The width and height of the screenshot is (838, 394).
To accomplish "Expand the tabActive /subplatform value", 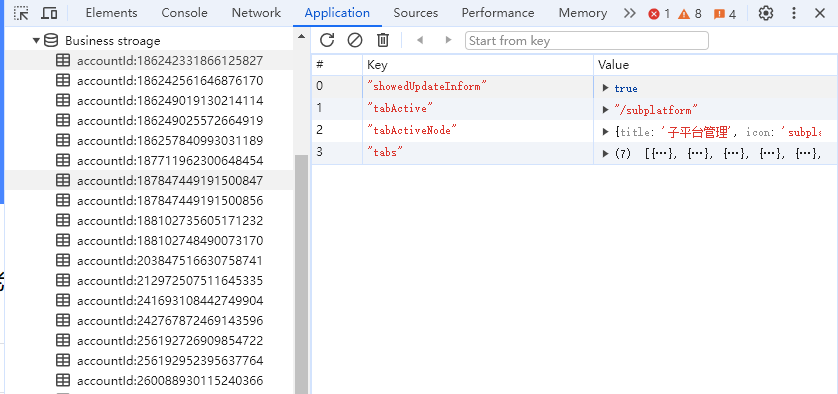I will 606,110.
